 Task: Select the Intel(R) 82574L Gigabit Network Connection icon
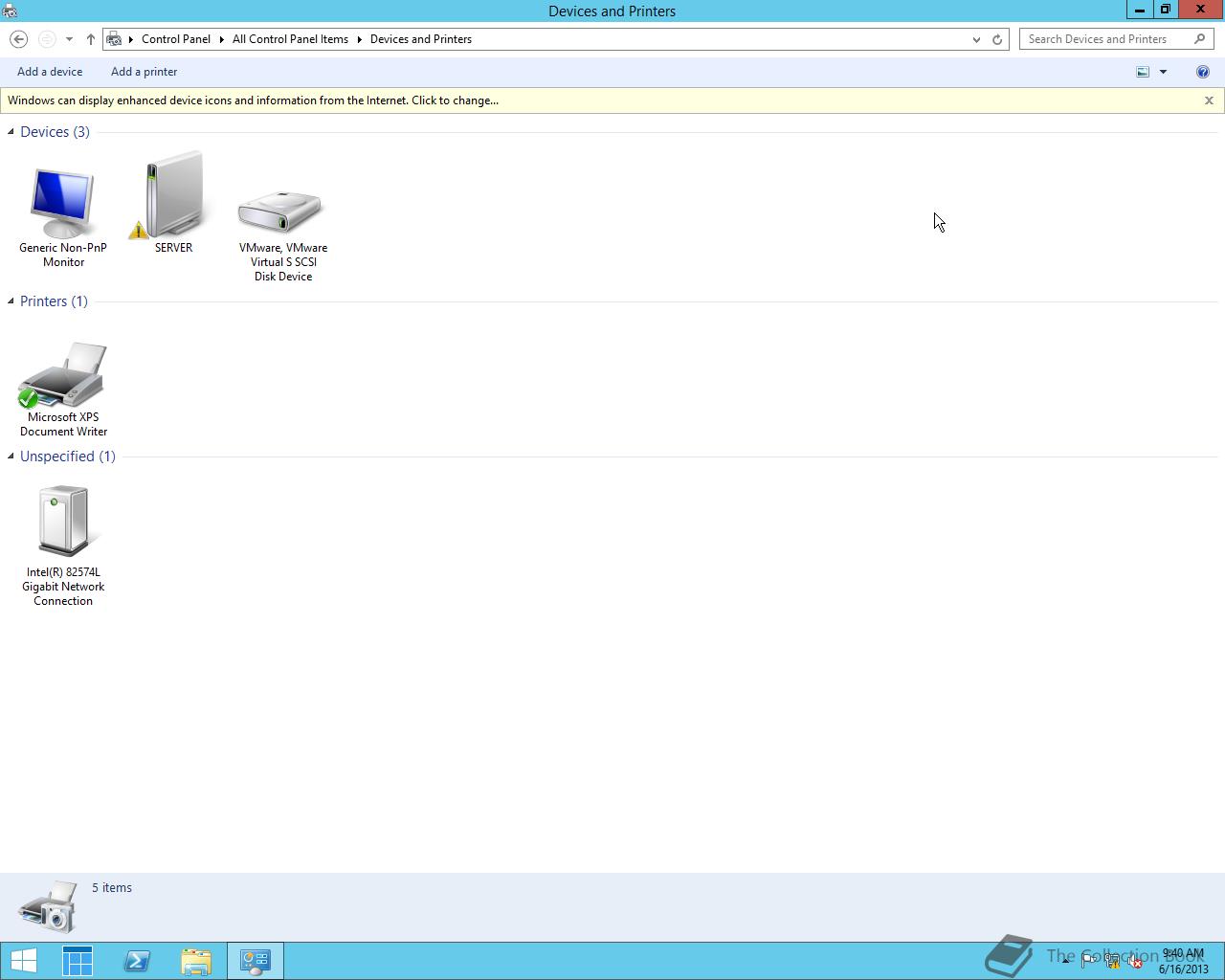pos(63,521)
